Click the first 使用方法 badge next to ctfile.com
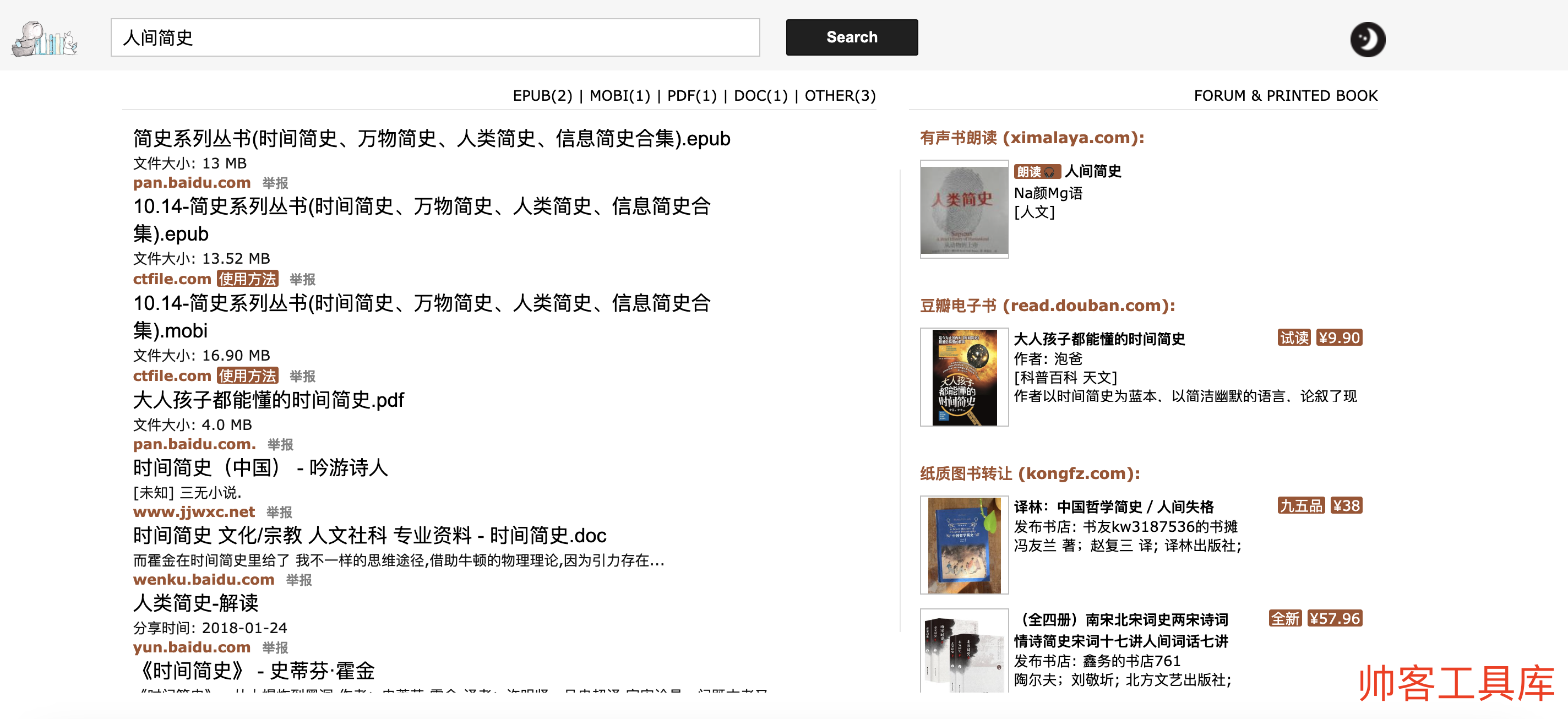The width and height of the screenshot is (1568, 719). tap(248, 279)
